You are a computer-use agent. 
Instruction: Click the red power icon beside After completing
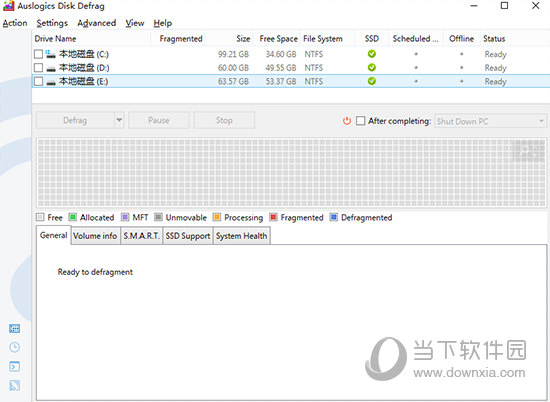pyautogui.click(x=347, y=121)
